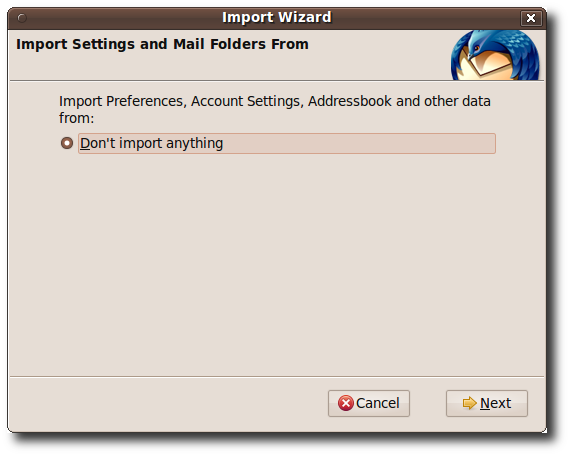Click the Import Settings and Mail Folders heading

click(162, 44)
